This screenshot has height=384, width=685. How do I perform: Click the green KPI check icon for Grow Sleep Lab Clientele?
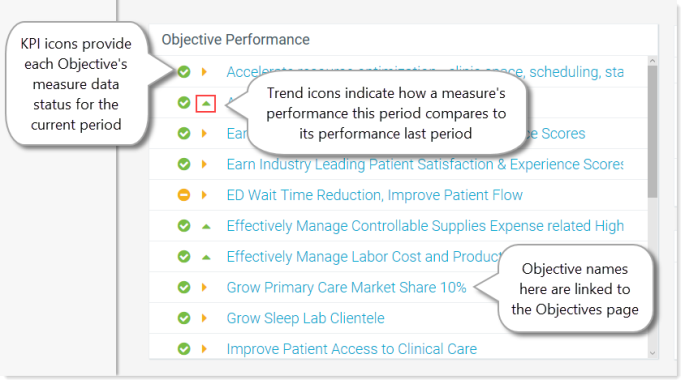click(184, 318)
